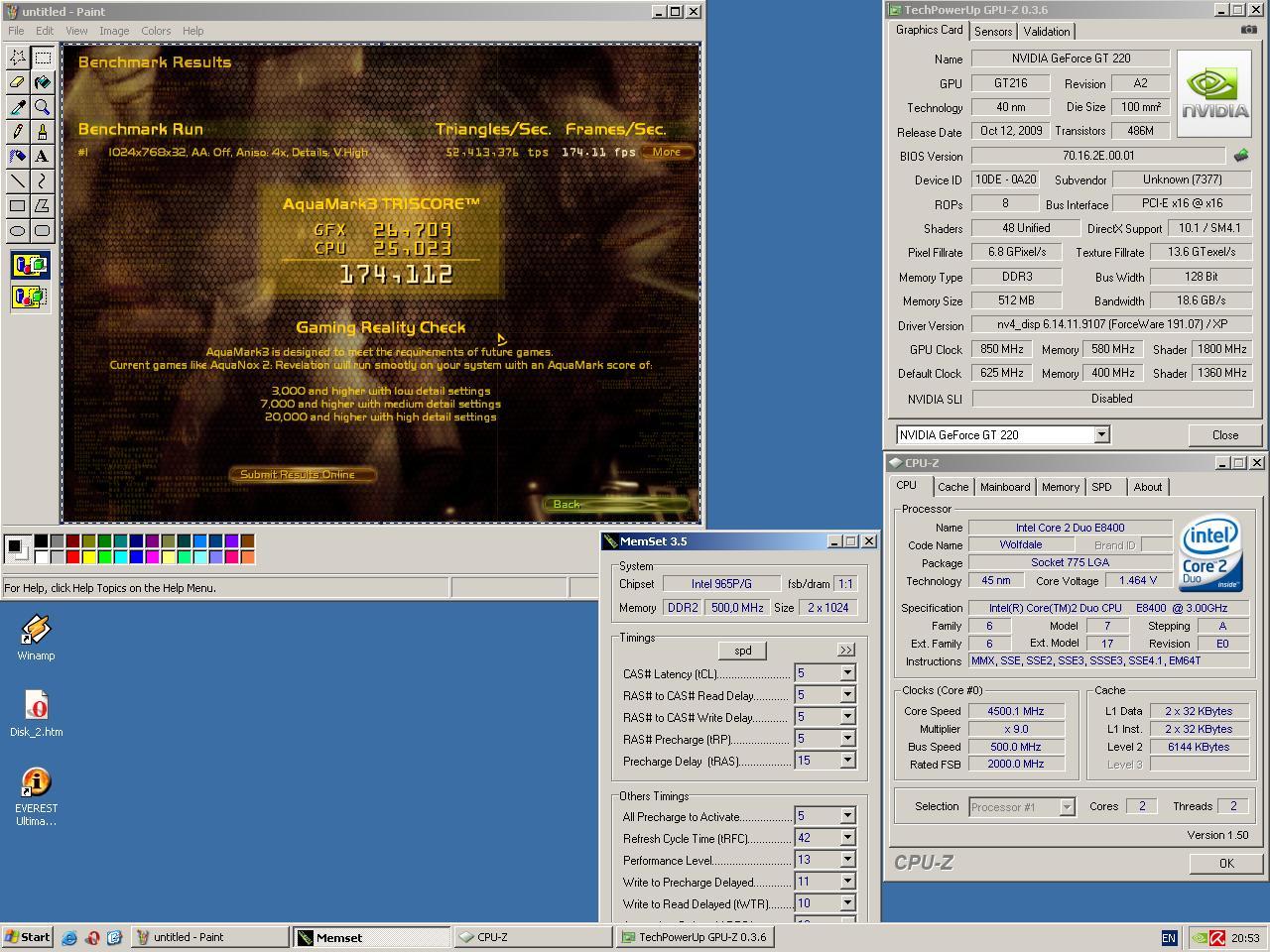Open the Refresh Cycle Time (tRFC) dropdown

[847, 838]
